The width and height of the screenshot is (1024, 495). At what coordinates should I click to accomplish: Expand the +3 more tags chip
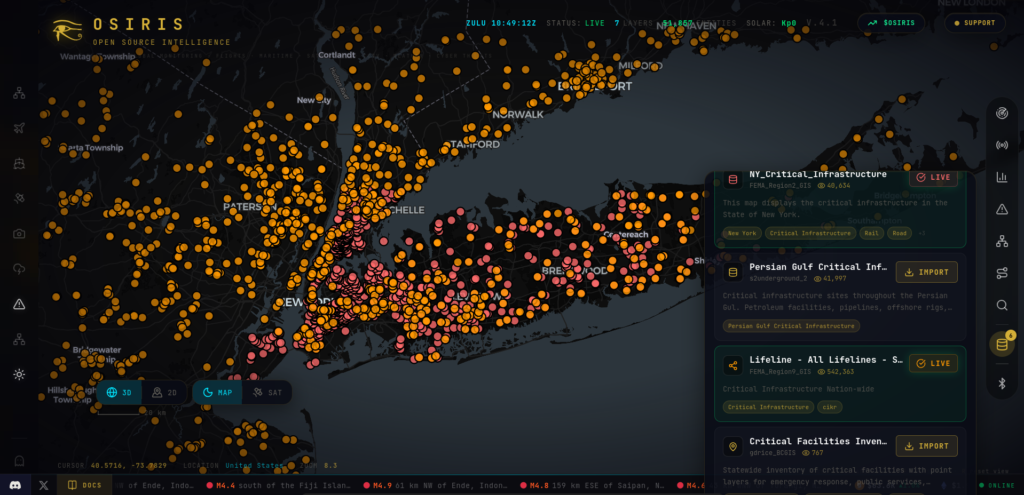point(921,233)
